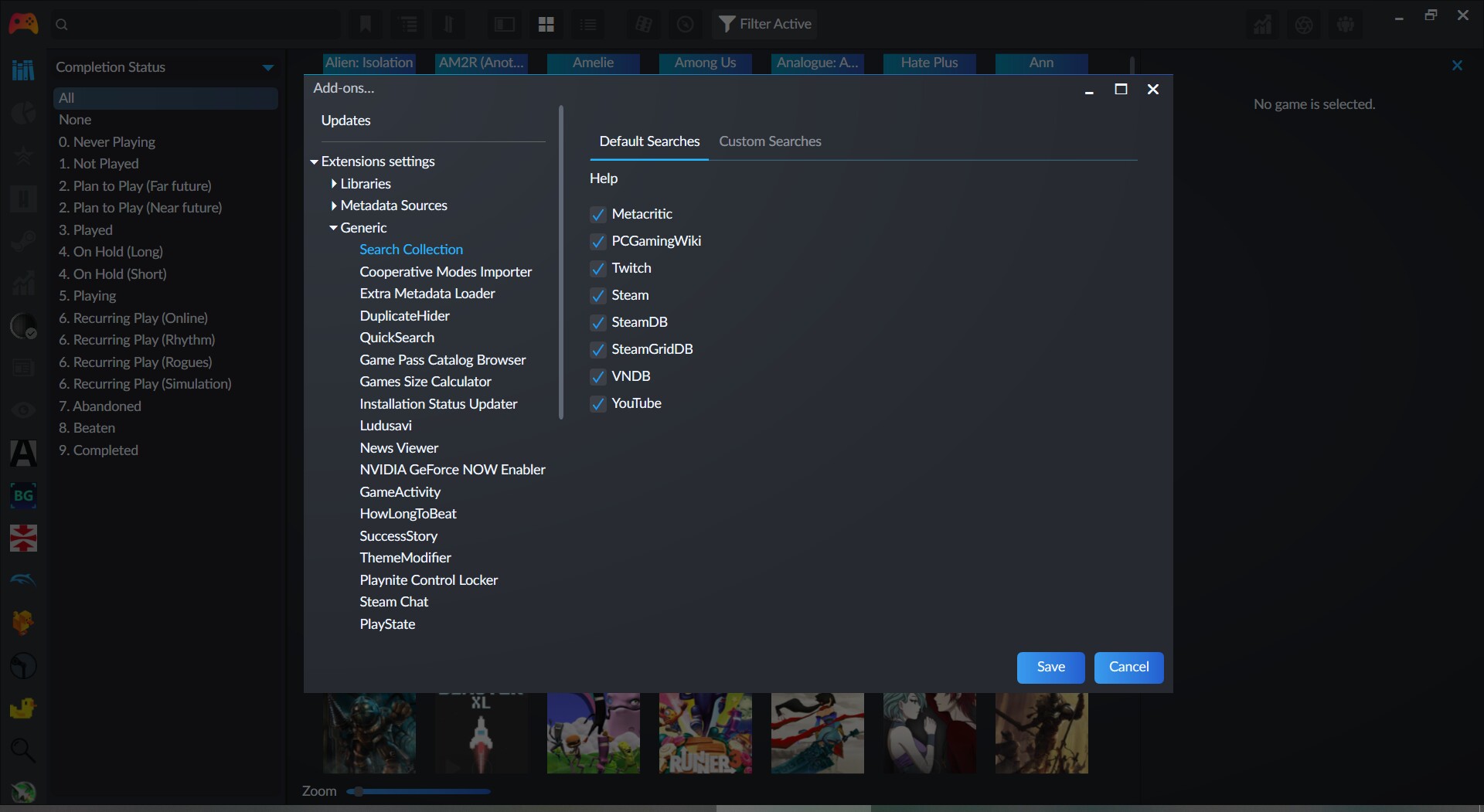Click the dice random game icon
Image resolution: width=1484 pixels, height=812 pixels.
coord(644,25)
